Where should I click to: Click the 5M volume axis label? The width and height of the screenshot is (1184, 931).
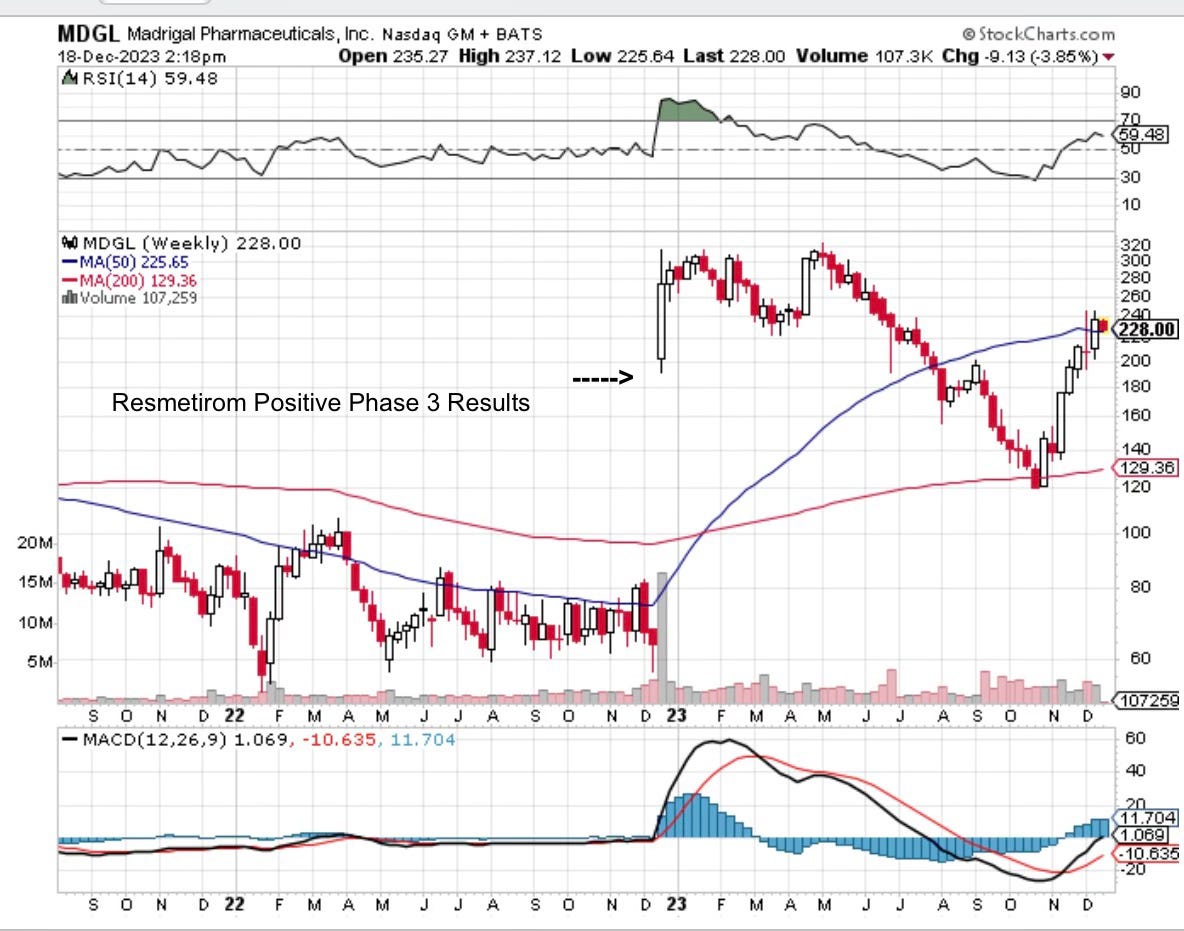(39, 662)
